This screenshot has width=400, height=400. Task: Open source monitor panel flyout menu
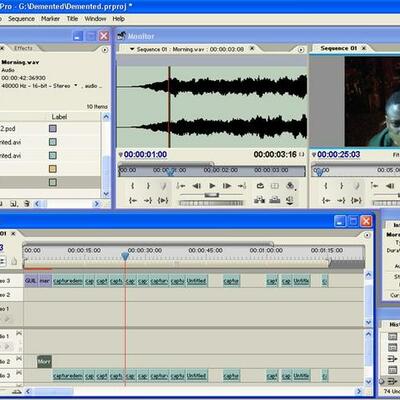[301, 50]
